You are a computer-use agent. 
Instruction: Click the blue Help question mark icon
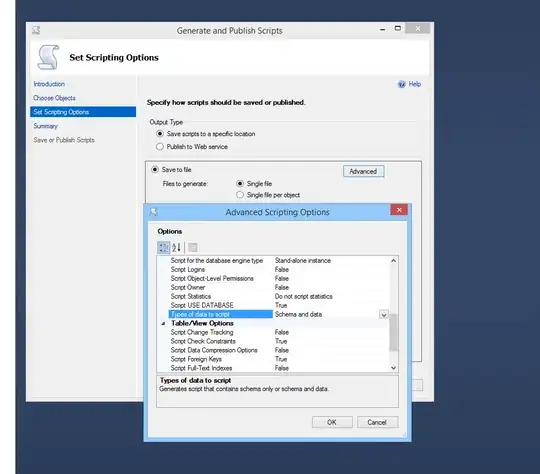pyautogui.click(x=402, y=84)
